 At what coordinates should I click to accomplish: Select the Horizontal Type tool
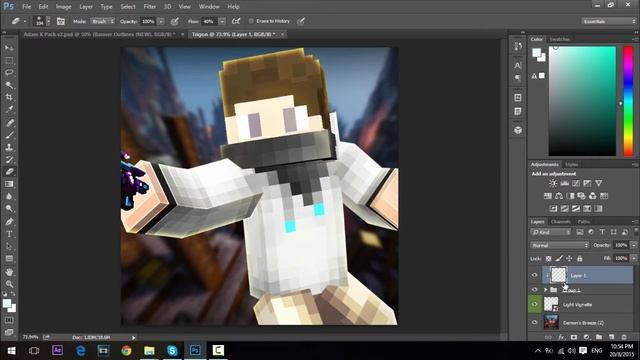click(9, 234)
